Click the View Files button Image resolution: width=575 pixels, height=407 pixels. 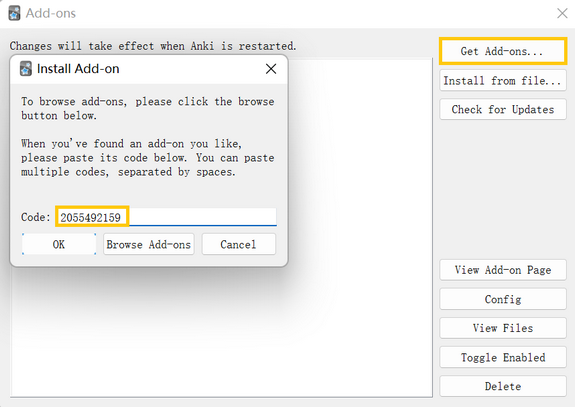pos(503,328)
